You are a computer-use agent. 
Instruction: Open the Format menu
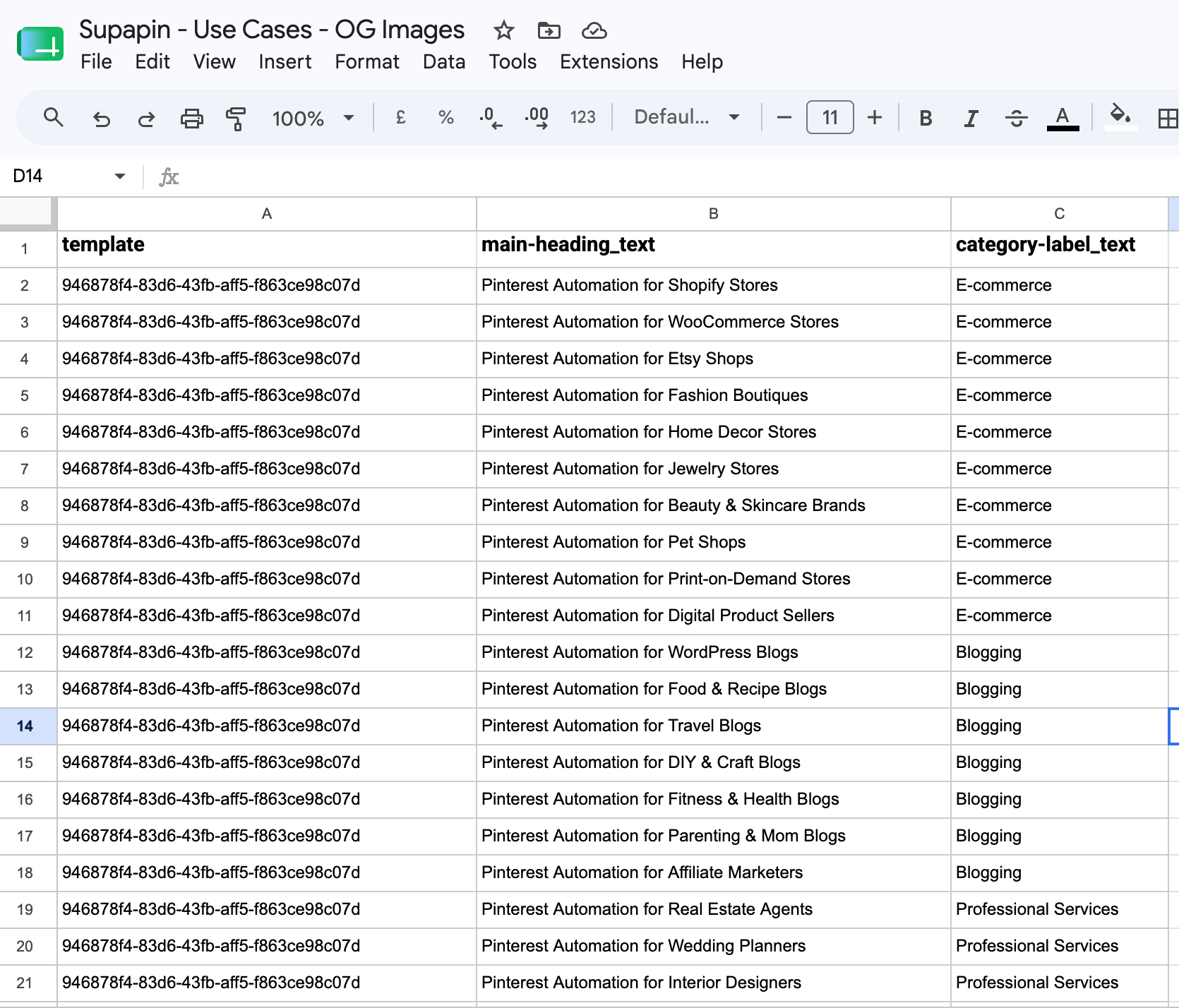367,62
